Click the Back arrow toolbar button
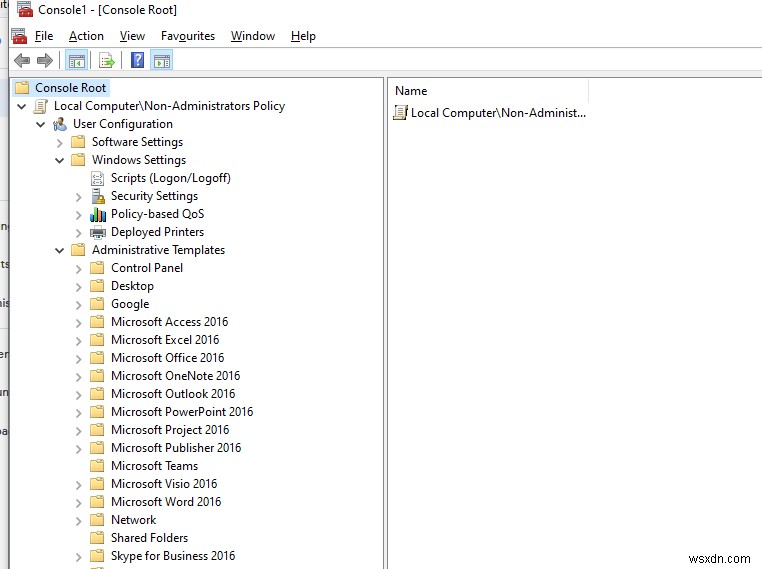 coord(22,61)
